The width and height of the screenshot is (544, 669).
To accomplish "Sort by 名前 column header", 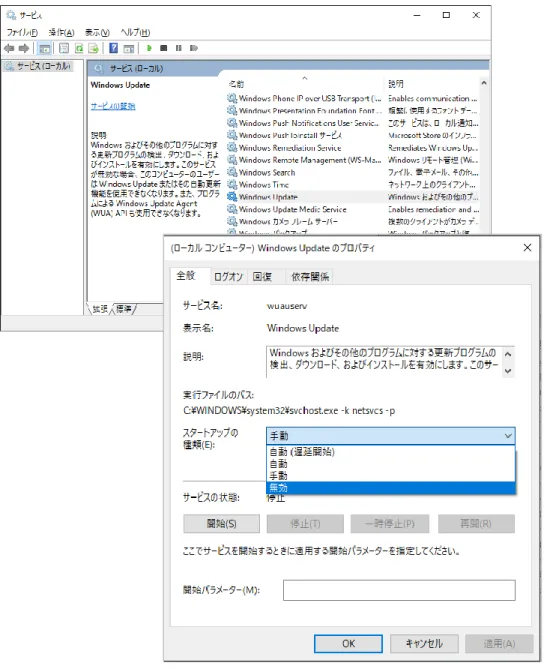I will (x=305, y=84).
